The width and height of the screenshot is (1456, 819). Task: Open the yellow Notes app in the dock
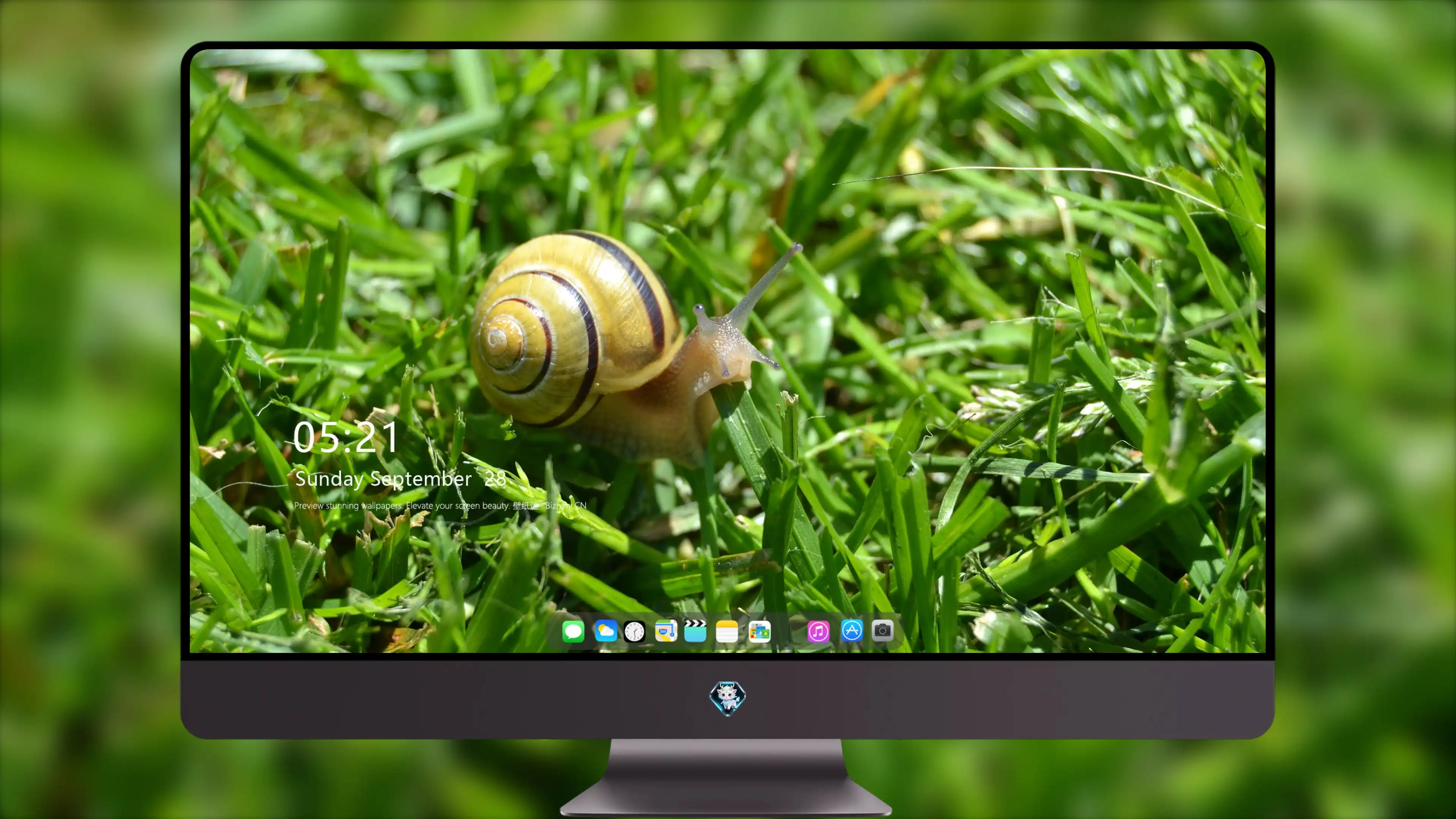tap(727, 631)
